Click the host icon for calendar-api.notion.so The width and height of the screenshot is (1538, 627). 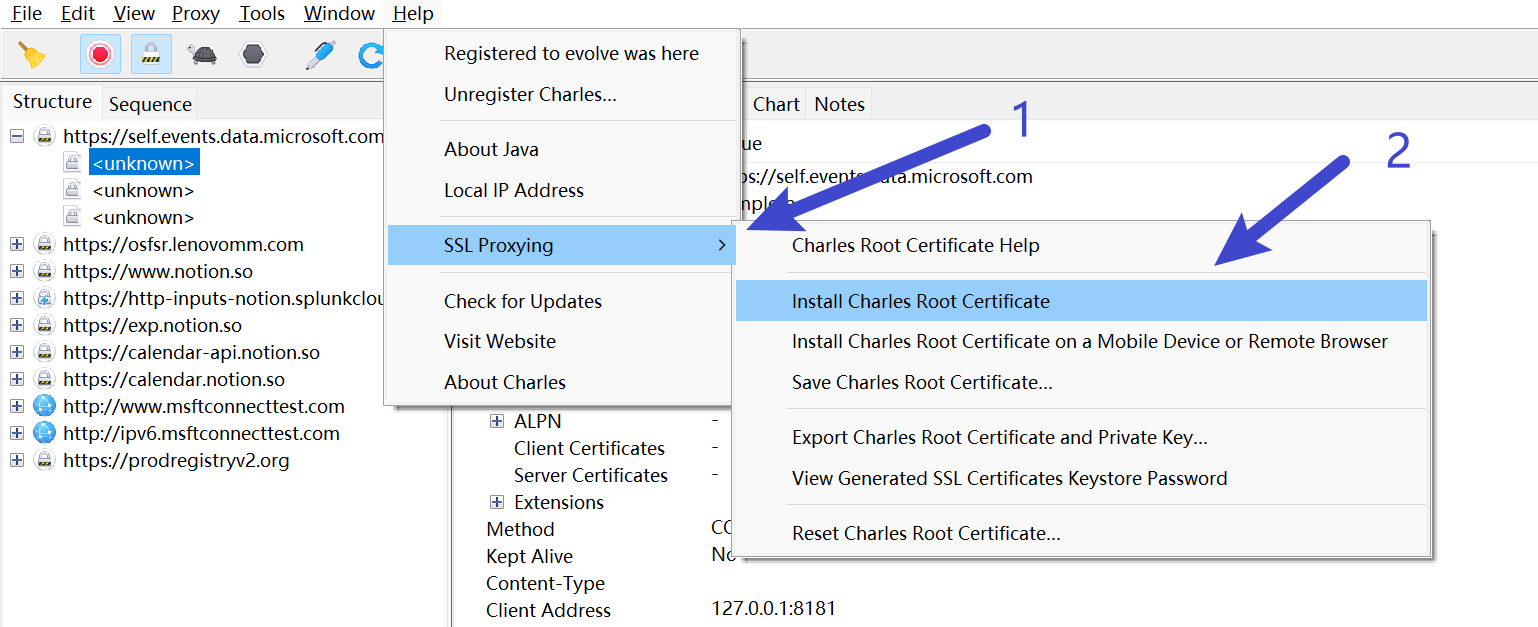(44, 352)
